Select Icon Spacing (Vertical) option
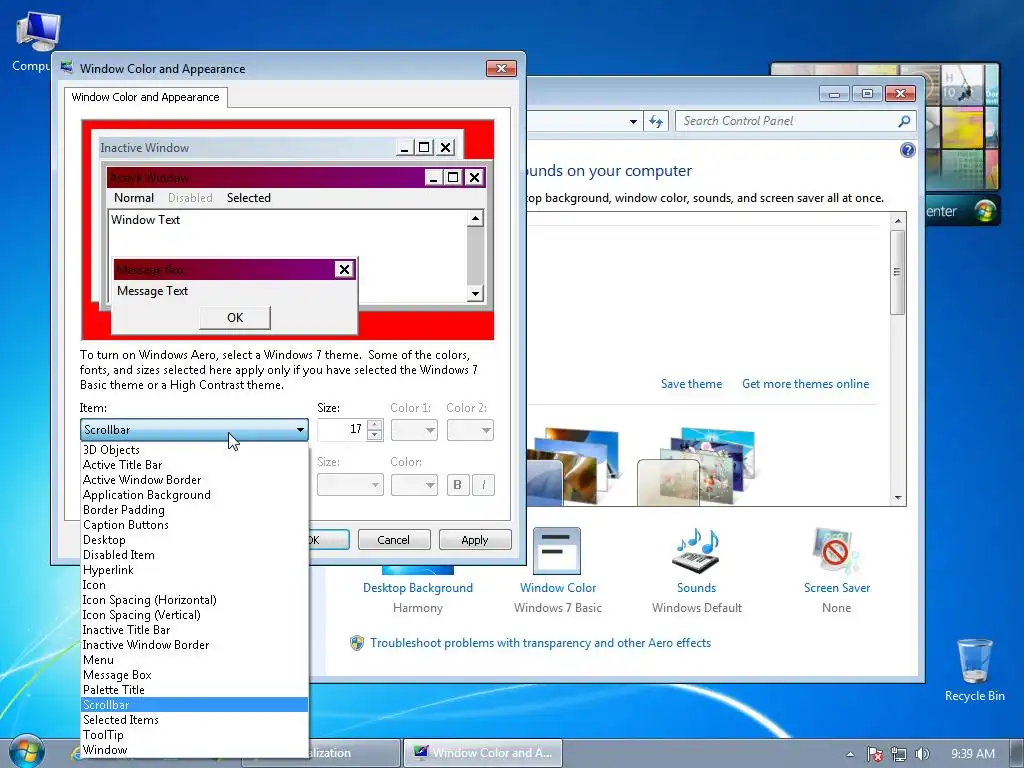This screenshot has width=1024, height=768. tap(194, 615)
